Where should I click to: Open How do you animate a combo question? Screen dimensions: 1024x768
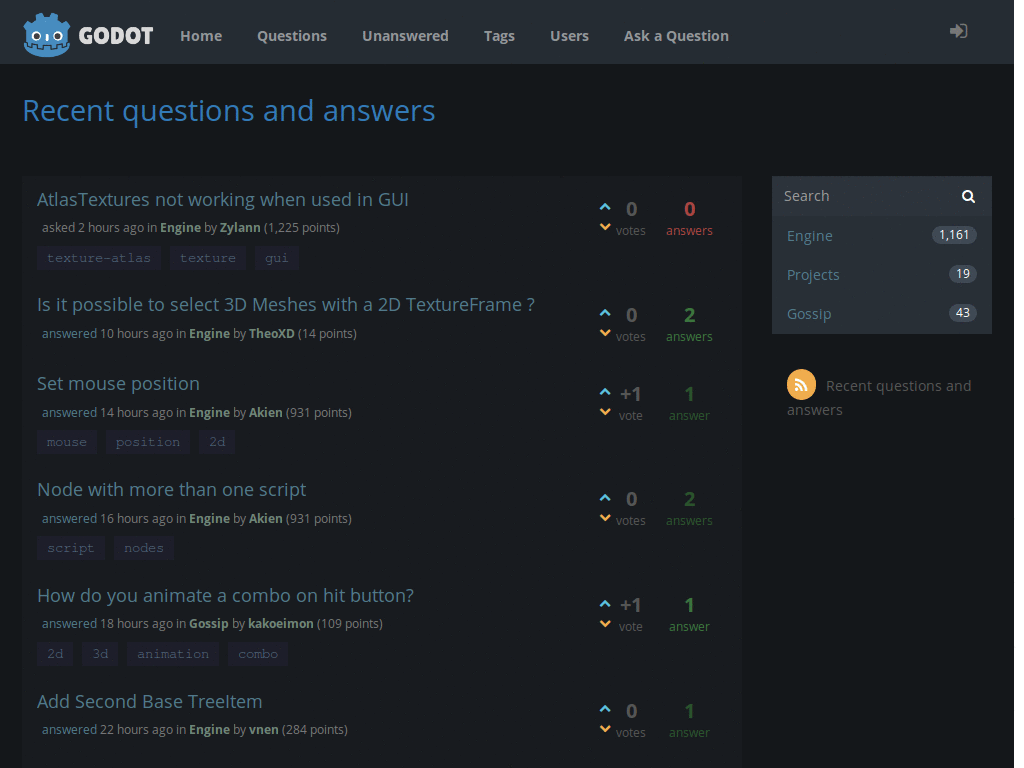[x=225, y=595]
